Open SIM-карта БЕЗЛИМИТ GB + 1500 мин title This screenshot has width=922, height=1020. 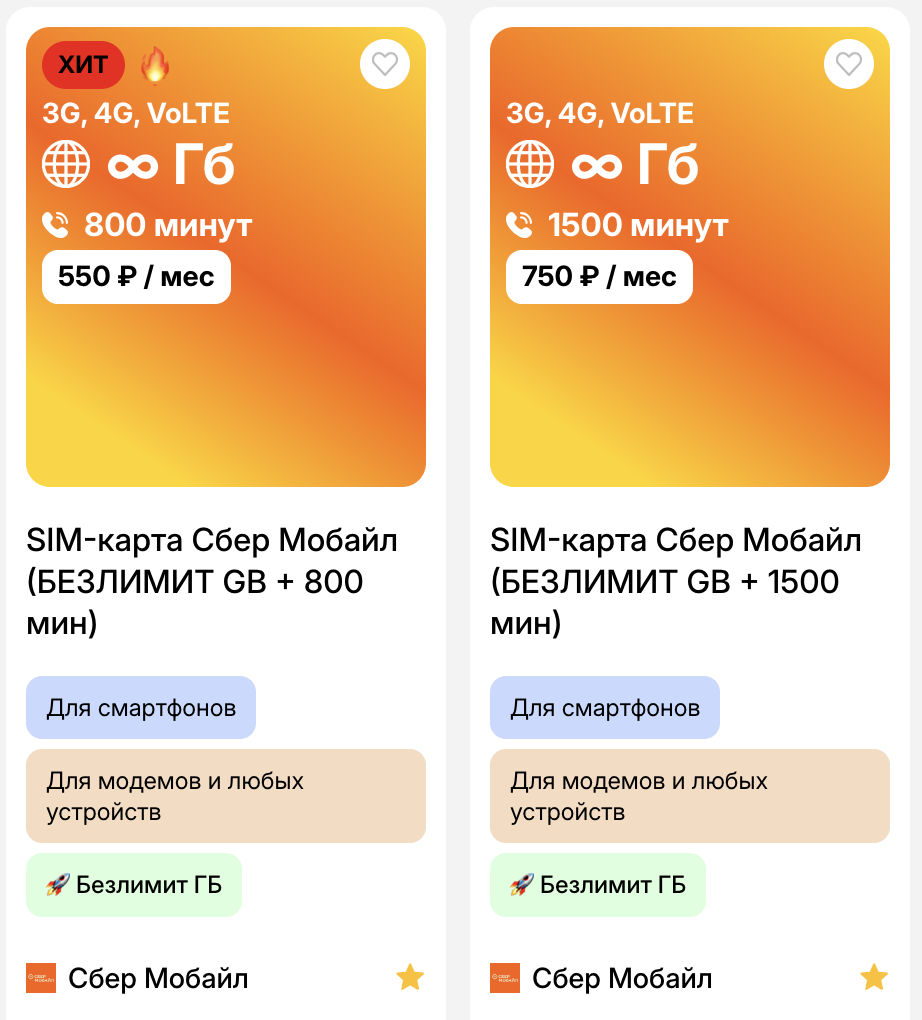676,582
